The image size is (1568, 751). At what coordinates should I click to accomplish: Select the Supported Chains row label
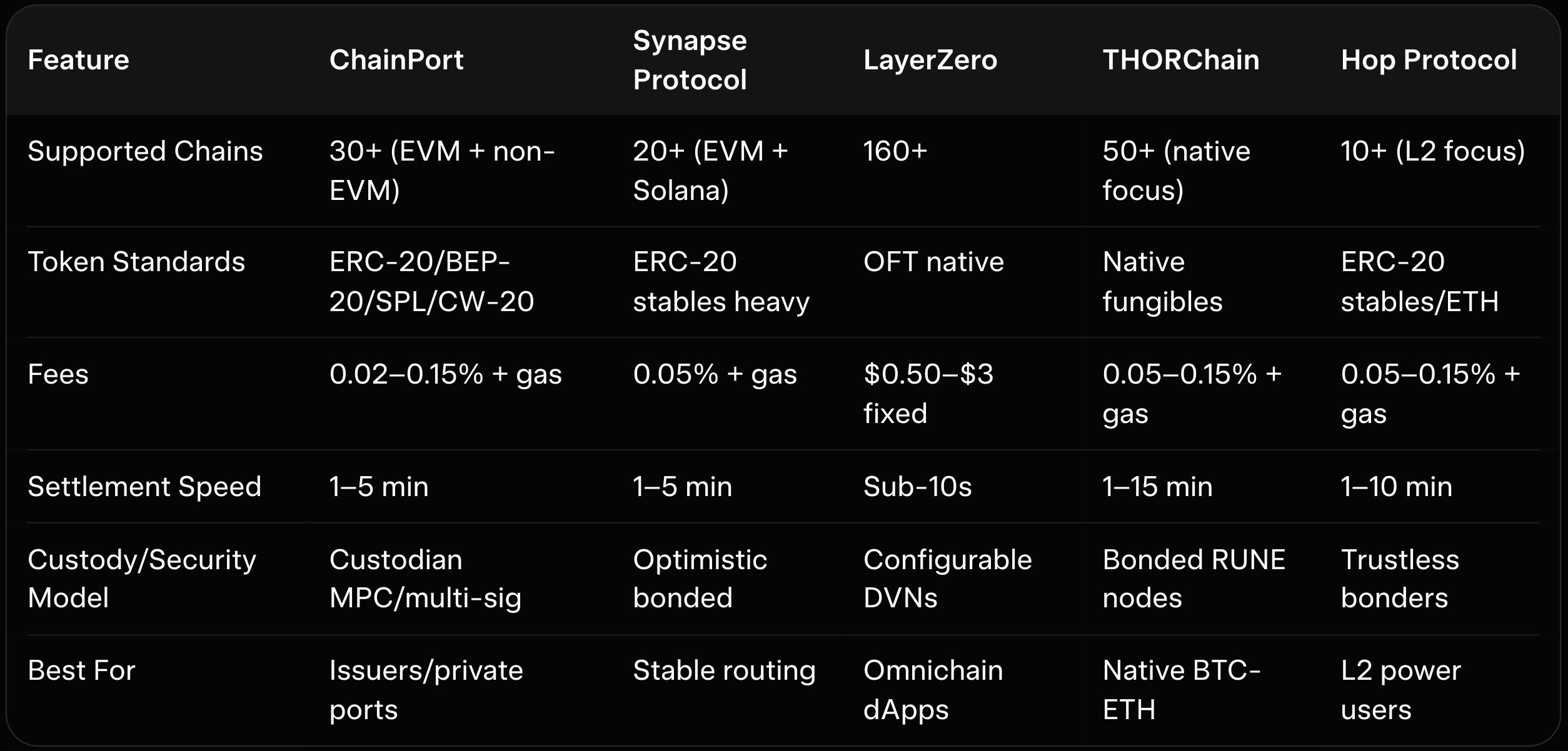(x=145, y=151)
